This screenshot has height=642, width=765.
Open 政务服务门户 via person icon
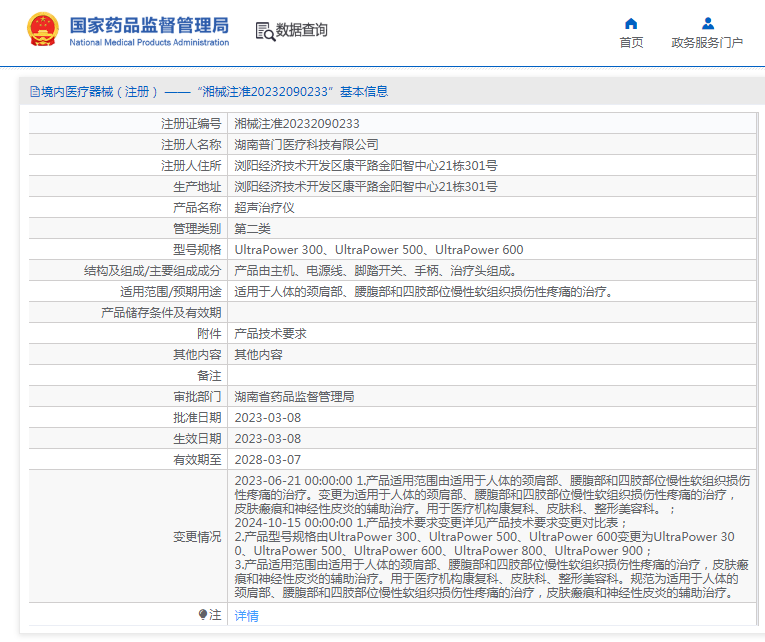click(x=708, y=23)
